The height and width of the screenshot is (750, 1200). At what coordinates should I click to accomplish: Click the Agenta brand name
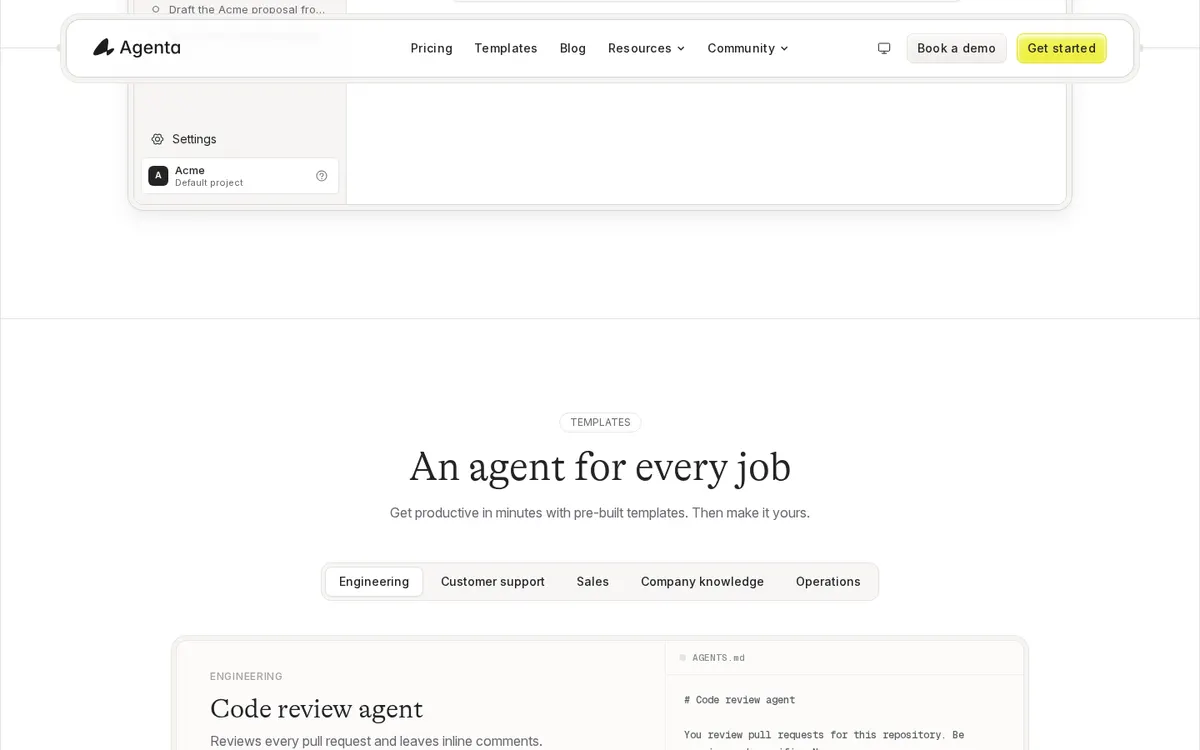pyautogui.click(x=151, y=48)
